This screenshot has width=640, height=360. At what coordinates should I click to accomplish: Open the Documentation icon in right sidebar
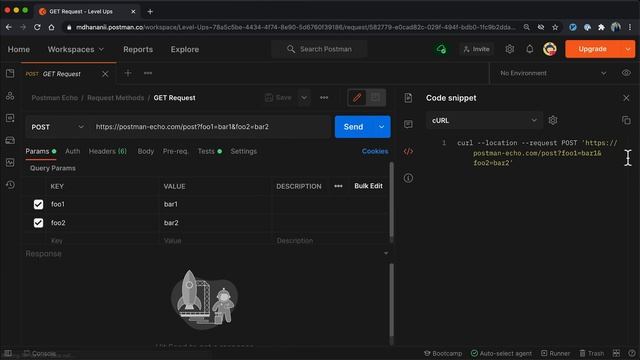pyautogui.click(x=408, y=98)
